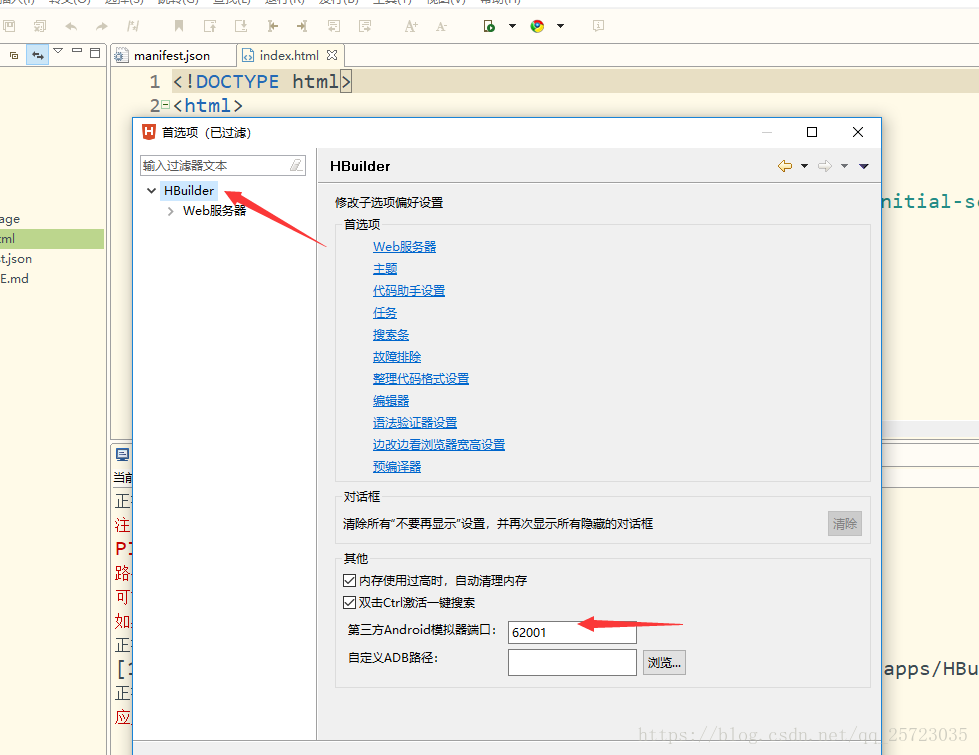Click the A+ increase font size icon
This screenshot has width=979, height=755.
411,26
